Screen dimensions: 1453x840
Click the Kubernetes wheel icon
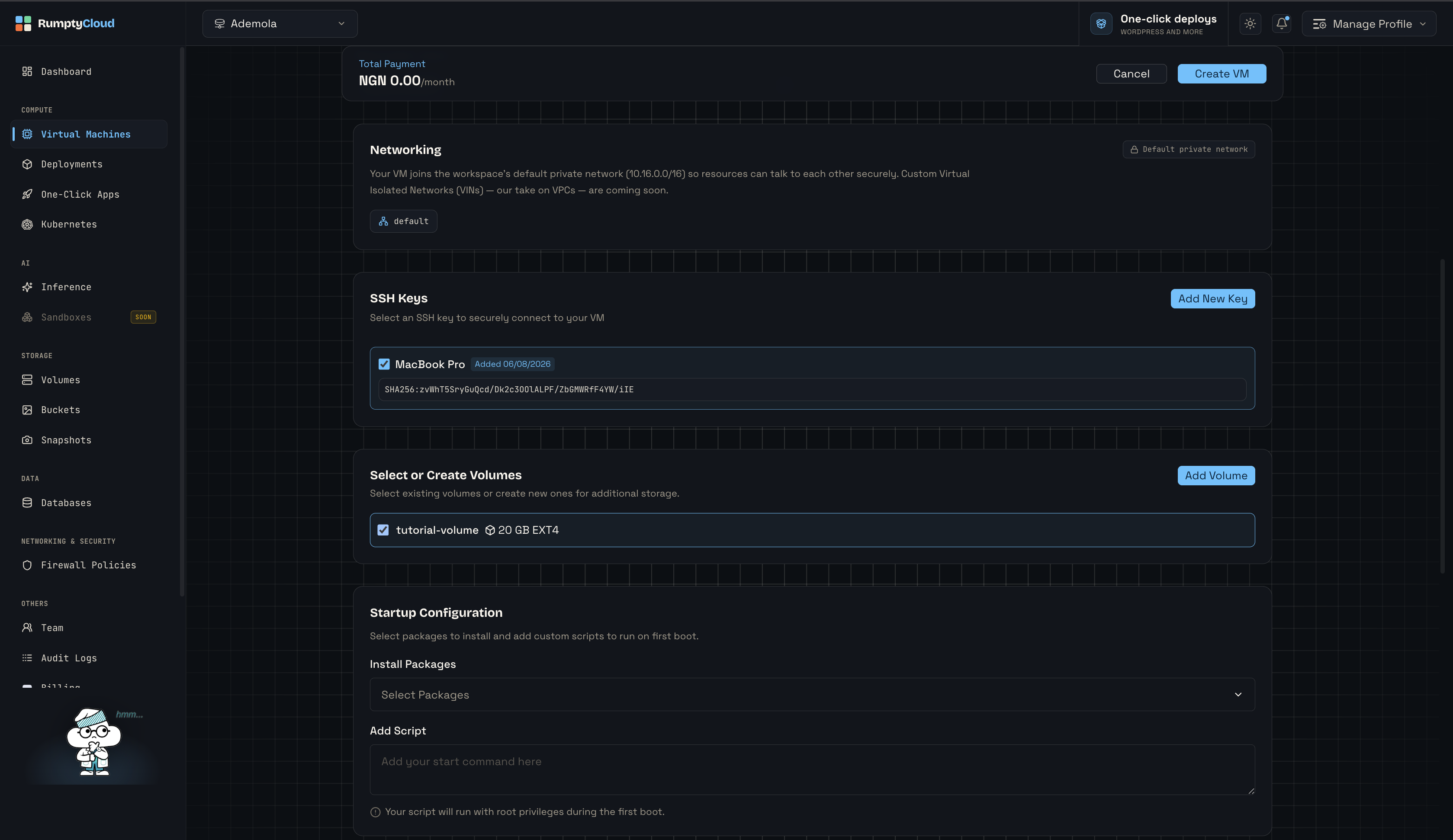(27, 224)
